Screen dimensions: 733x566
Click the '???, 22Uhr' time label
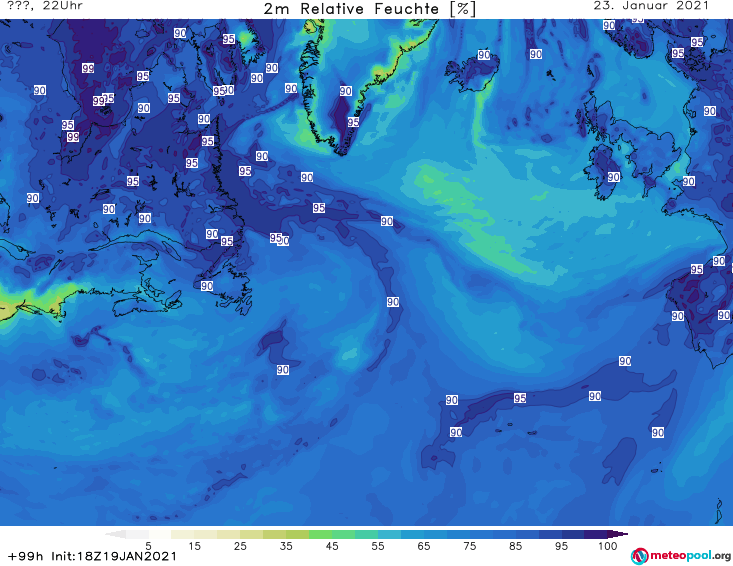coord(45,6)
